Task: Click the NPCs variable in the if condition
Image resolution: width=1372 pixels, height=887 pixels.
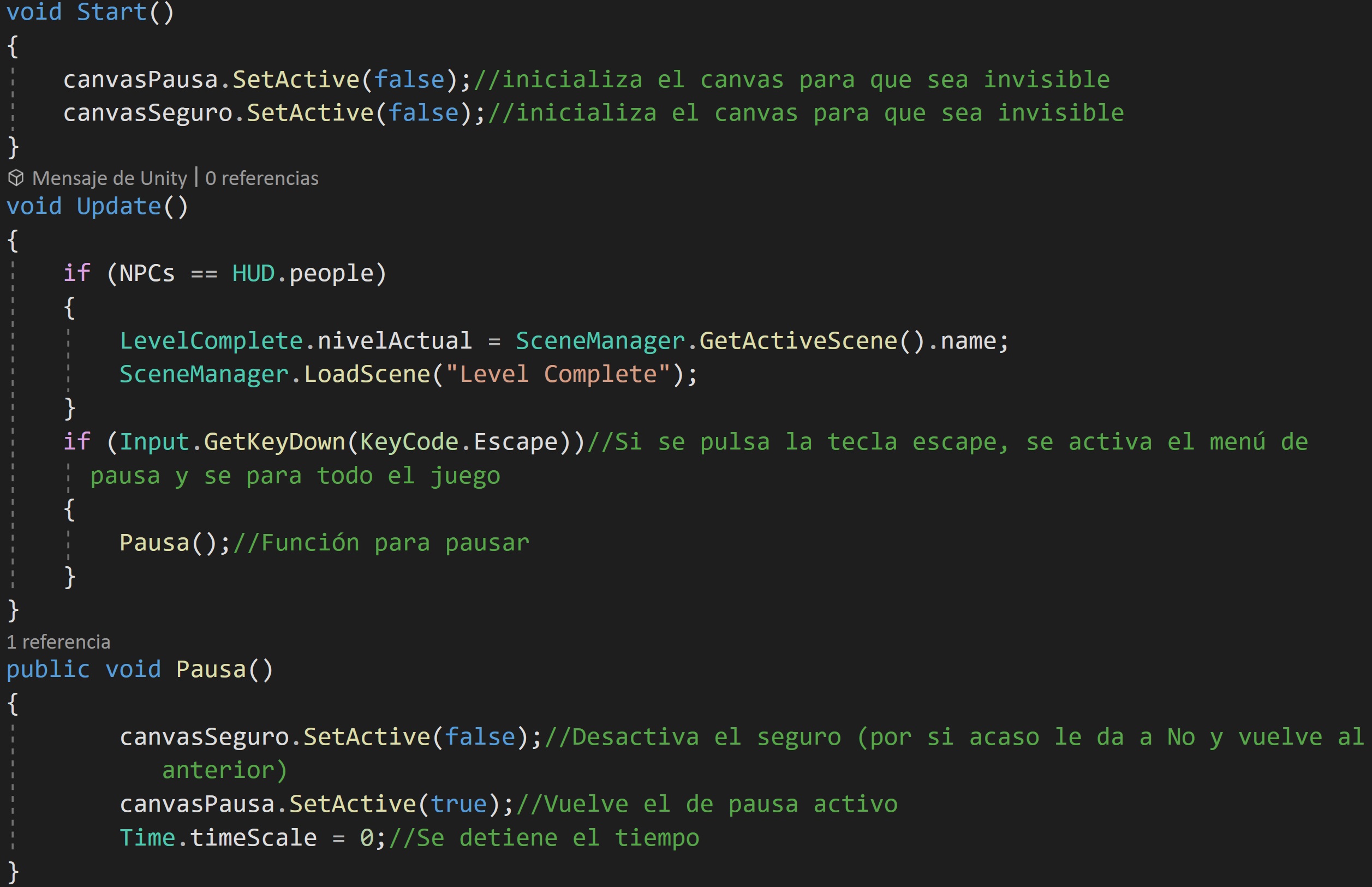Action: (147, 274)
